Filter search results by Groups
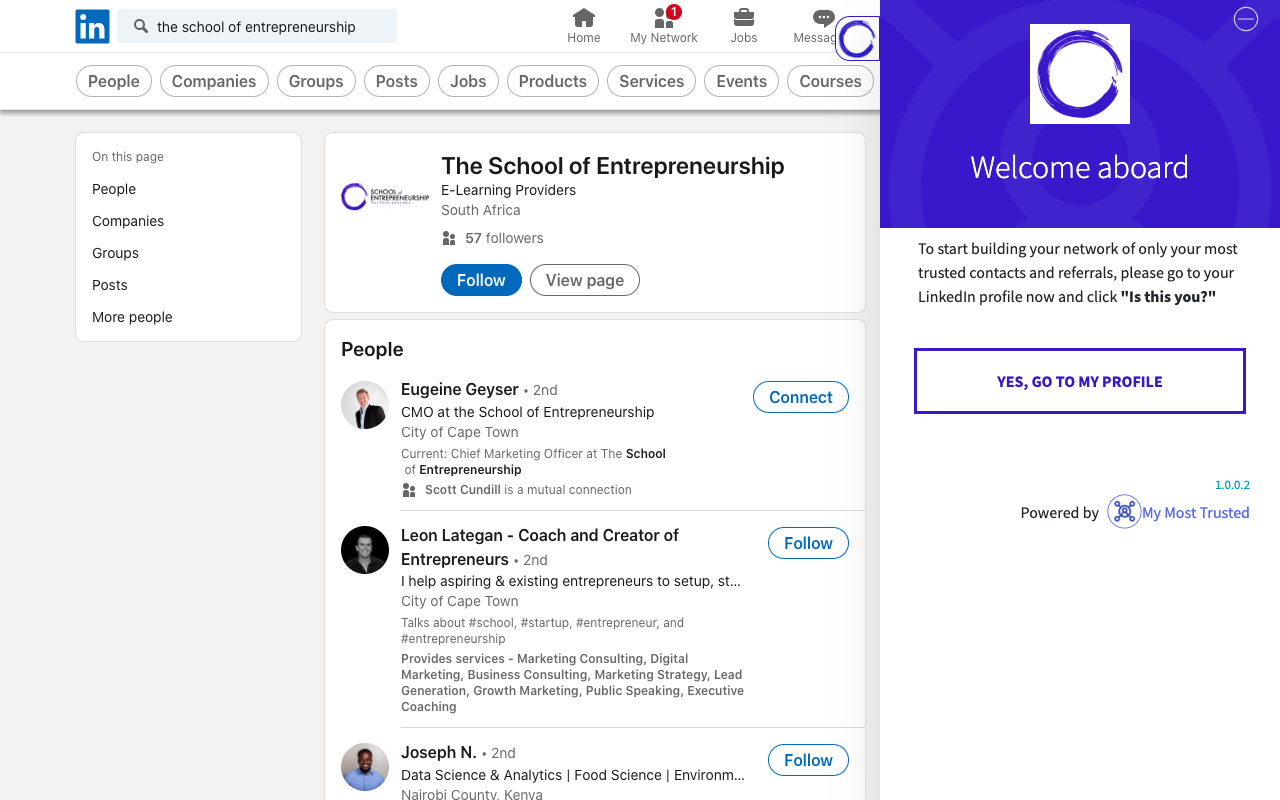Image resolution: width=1280 pixels, height=800 pixels. (x=316, y=81)
